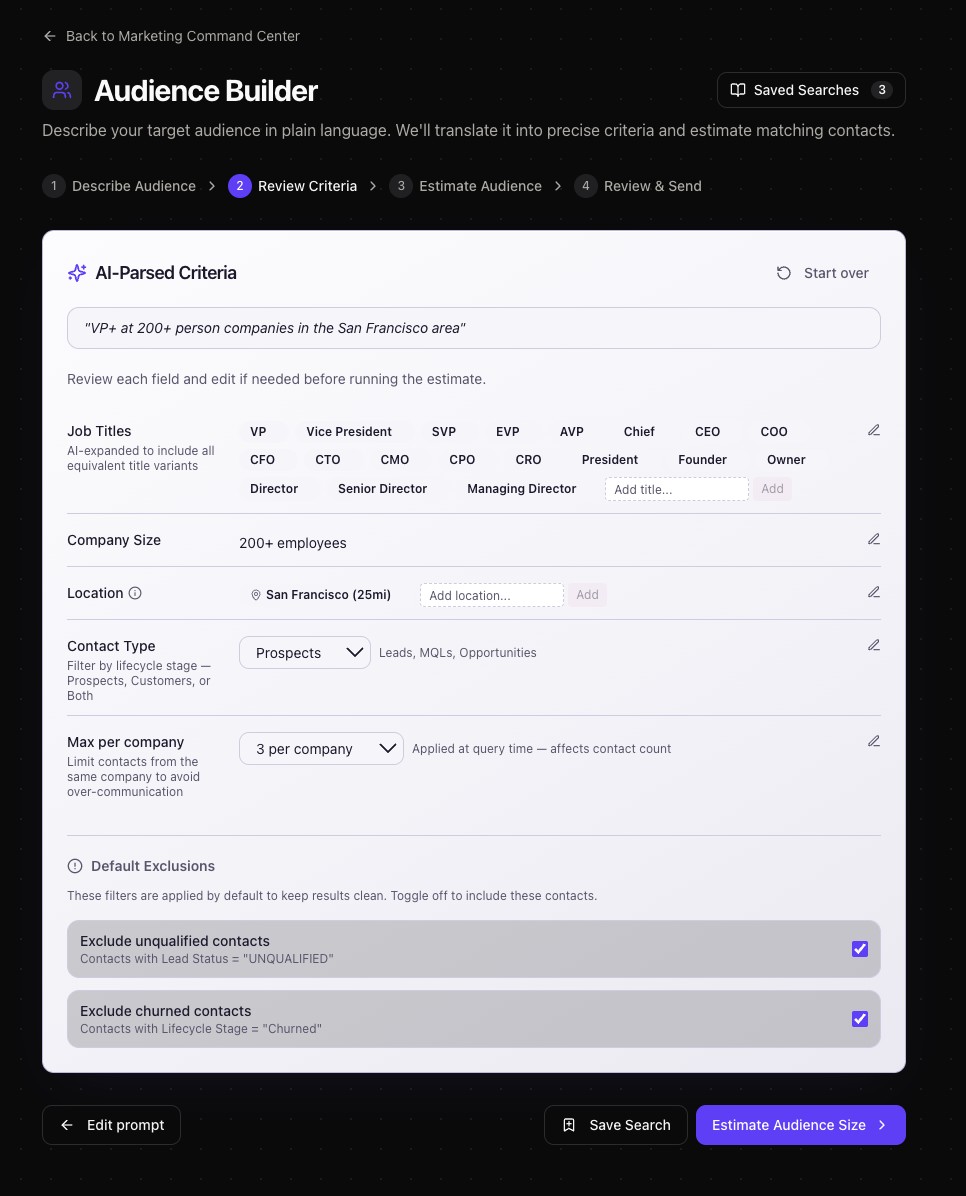Click the Location info icon

click(135, 593)
